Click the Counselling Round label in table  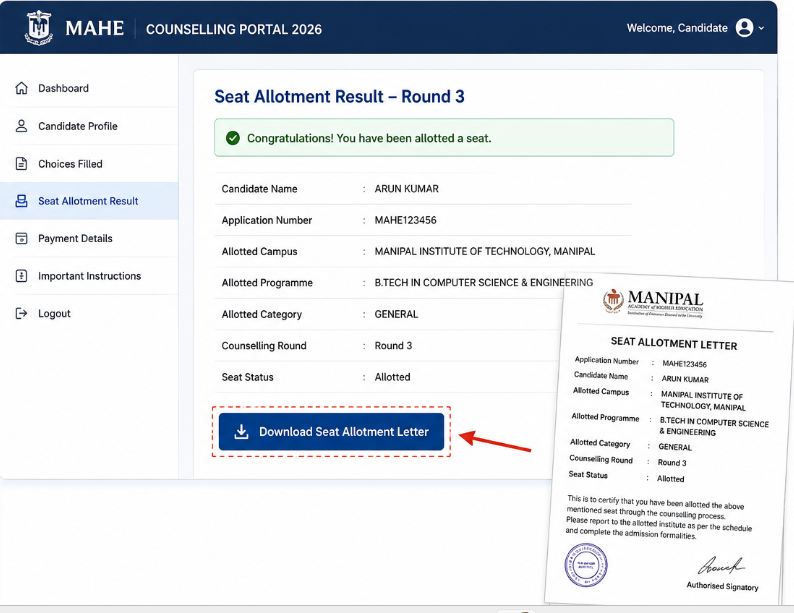coord(264,346)
